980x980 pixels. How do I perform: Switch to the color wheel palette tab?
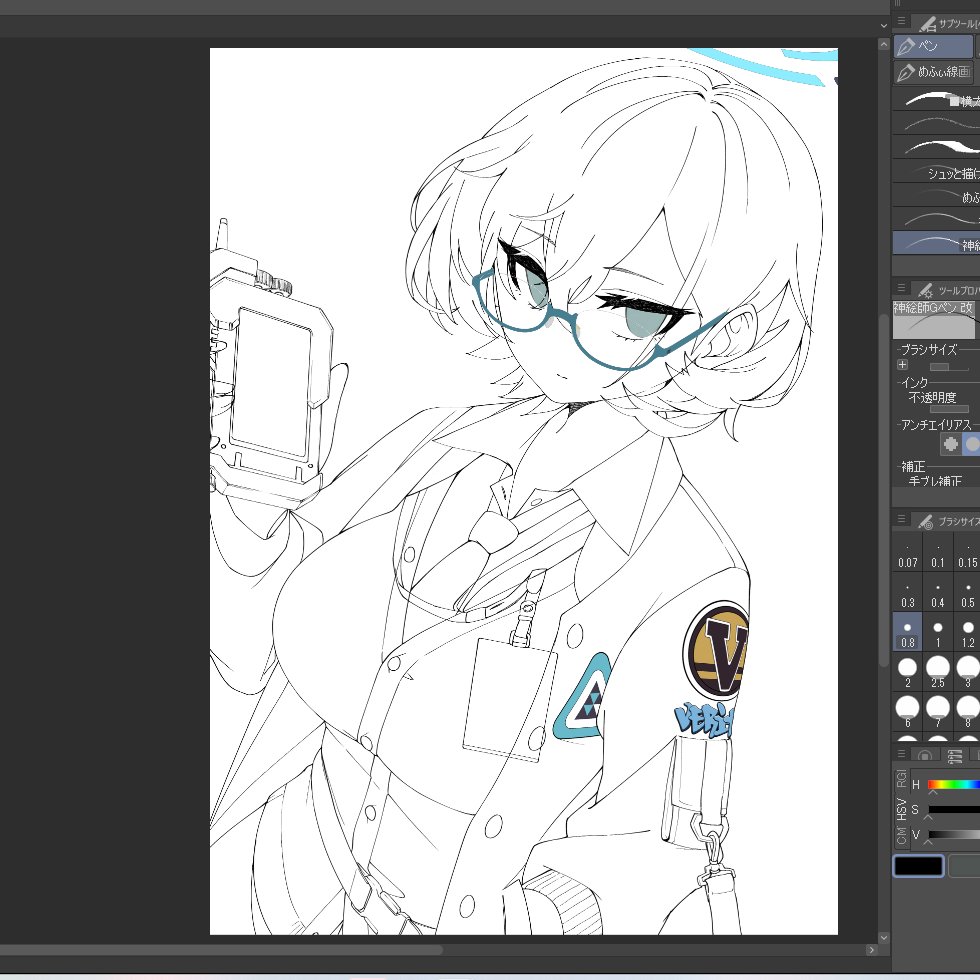point(926,756)
